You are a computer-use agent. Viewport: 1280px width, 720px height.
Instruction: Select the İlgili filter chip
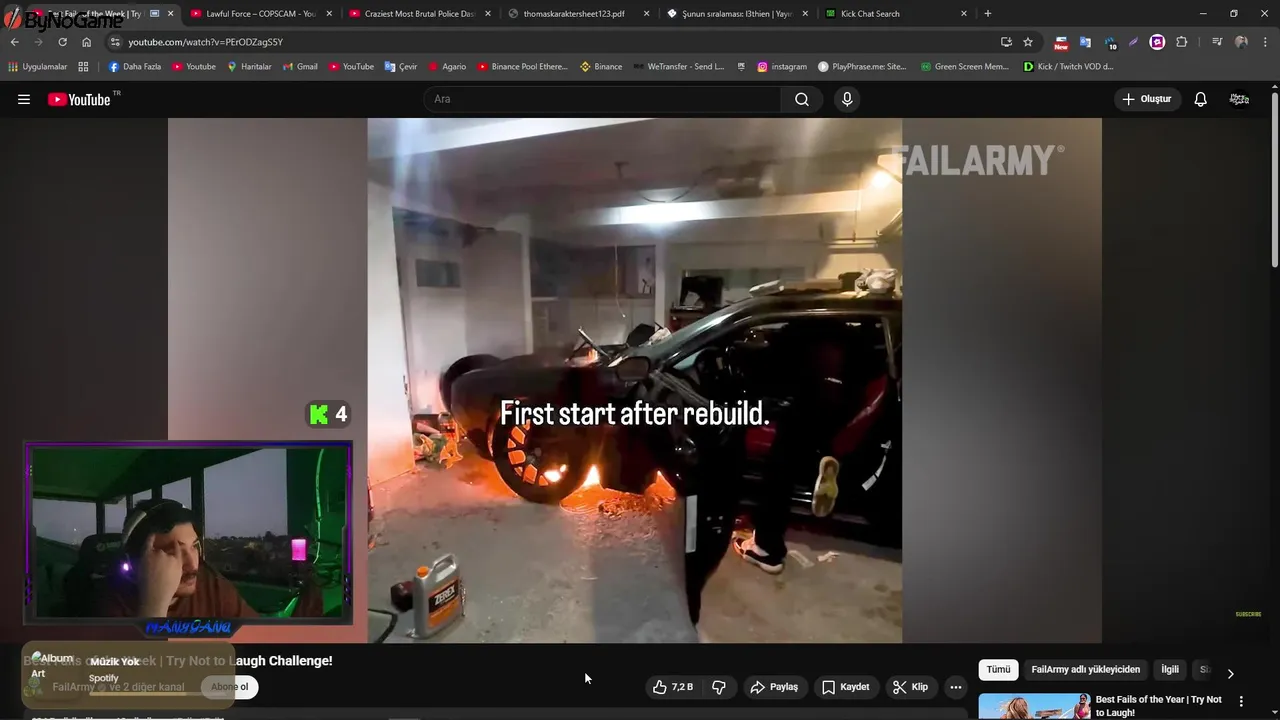click(1170, 670)
